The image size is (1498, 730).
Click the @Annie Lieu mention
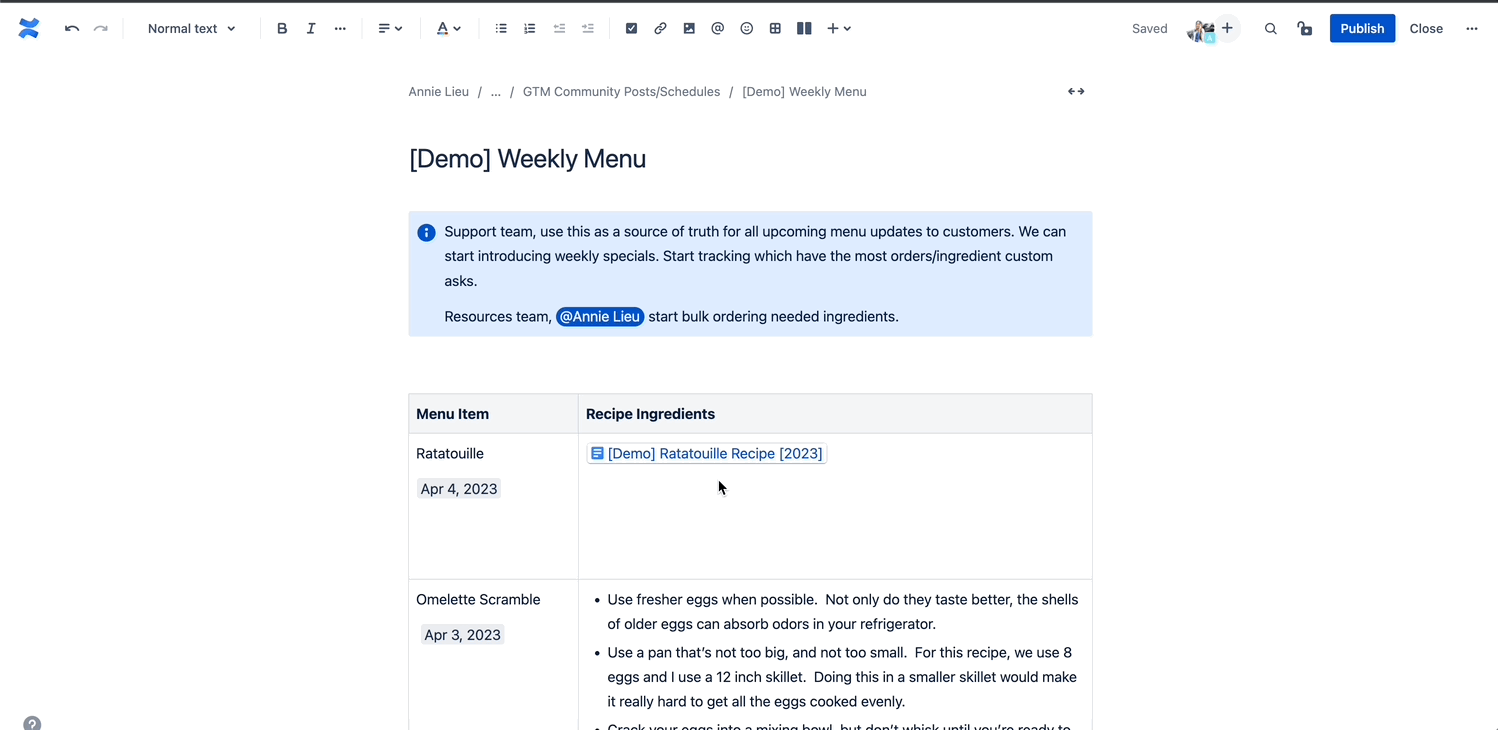(600, 317)
